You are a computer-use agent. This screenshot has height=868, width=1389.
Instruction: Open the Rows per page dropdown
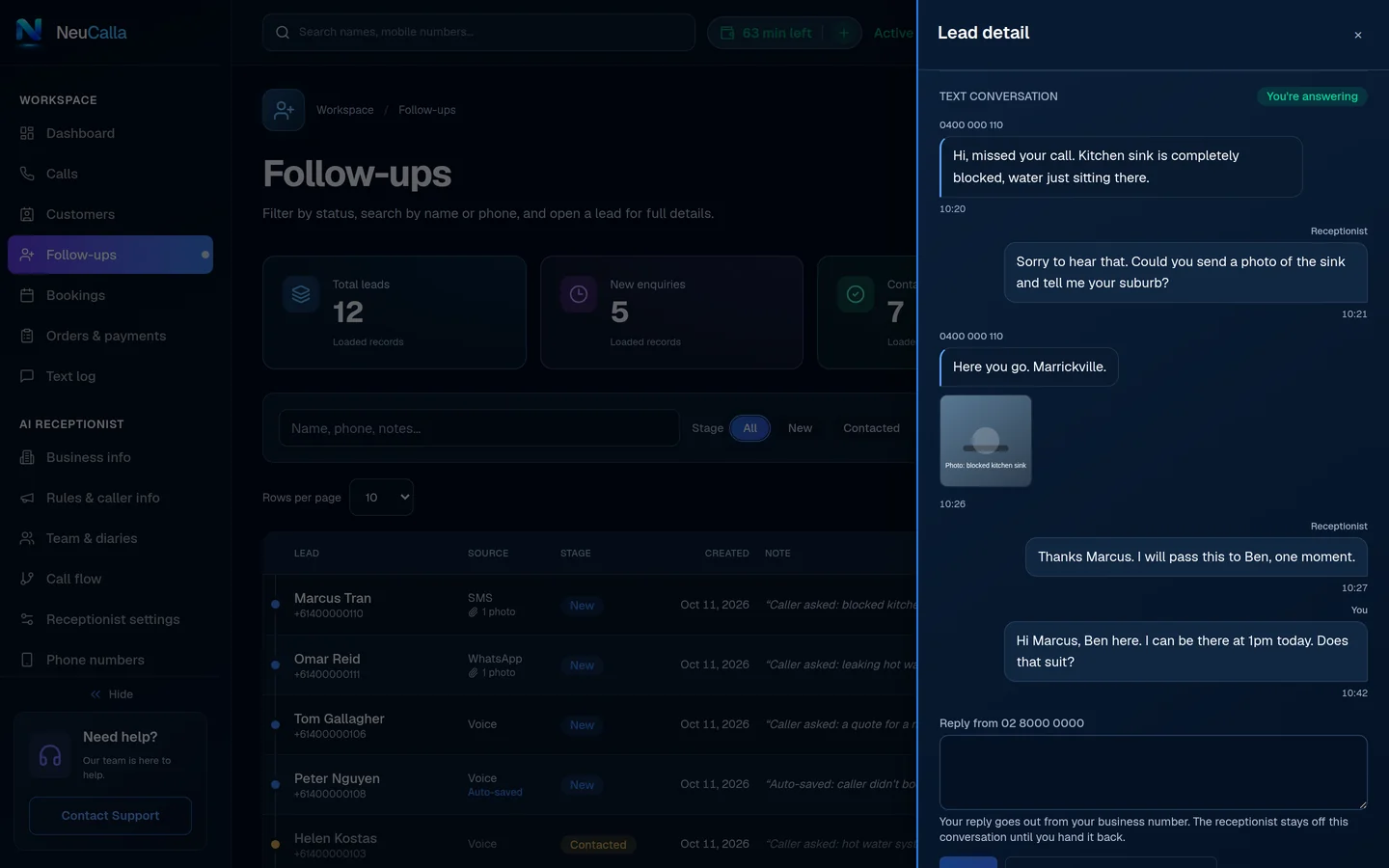(x=382, y=497)
